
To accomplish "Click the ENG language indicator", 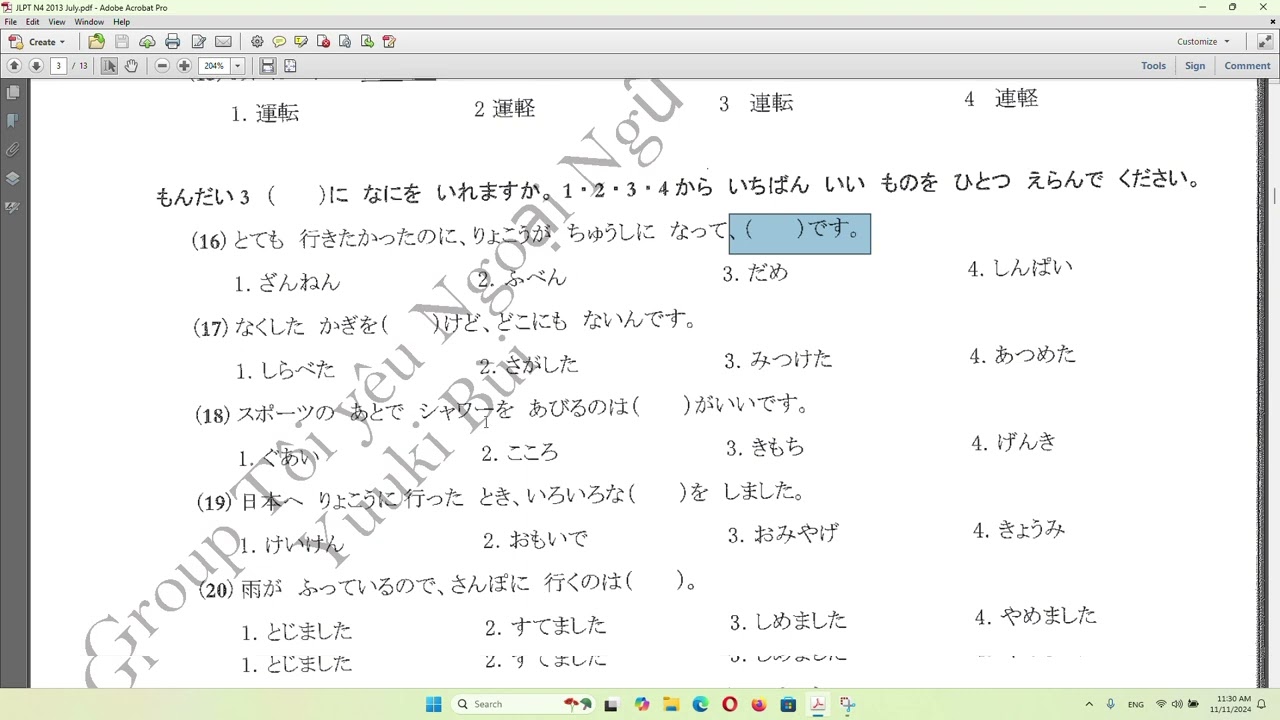I will point(1136,704).
